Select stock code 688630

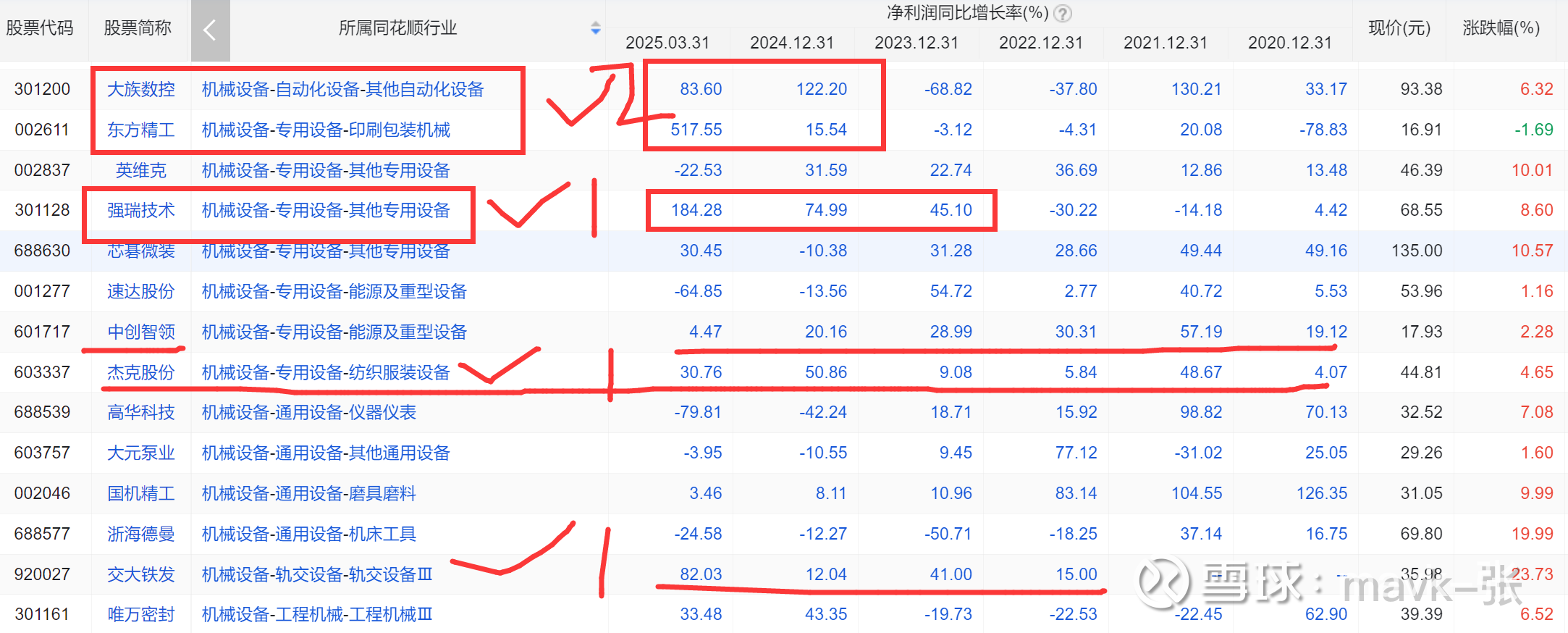43,251
